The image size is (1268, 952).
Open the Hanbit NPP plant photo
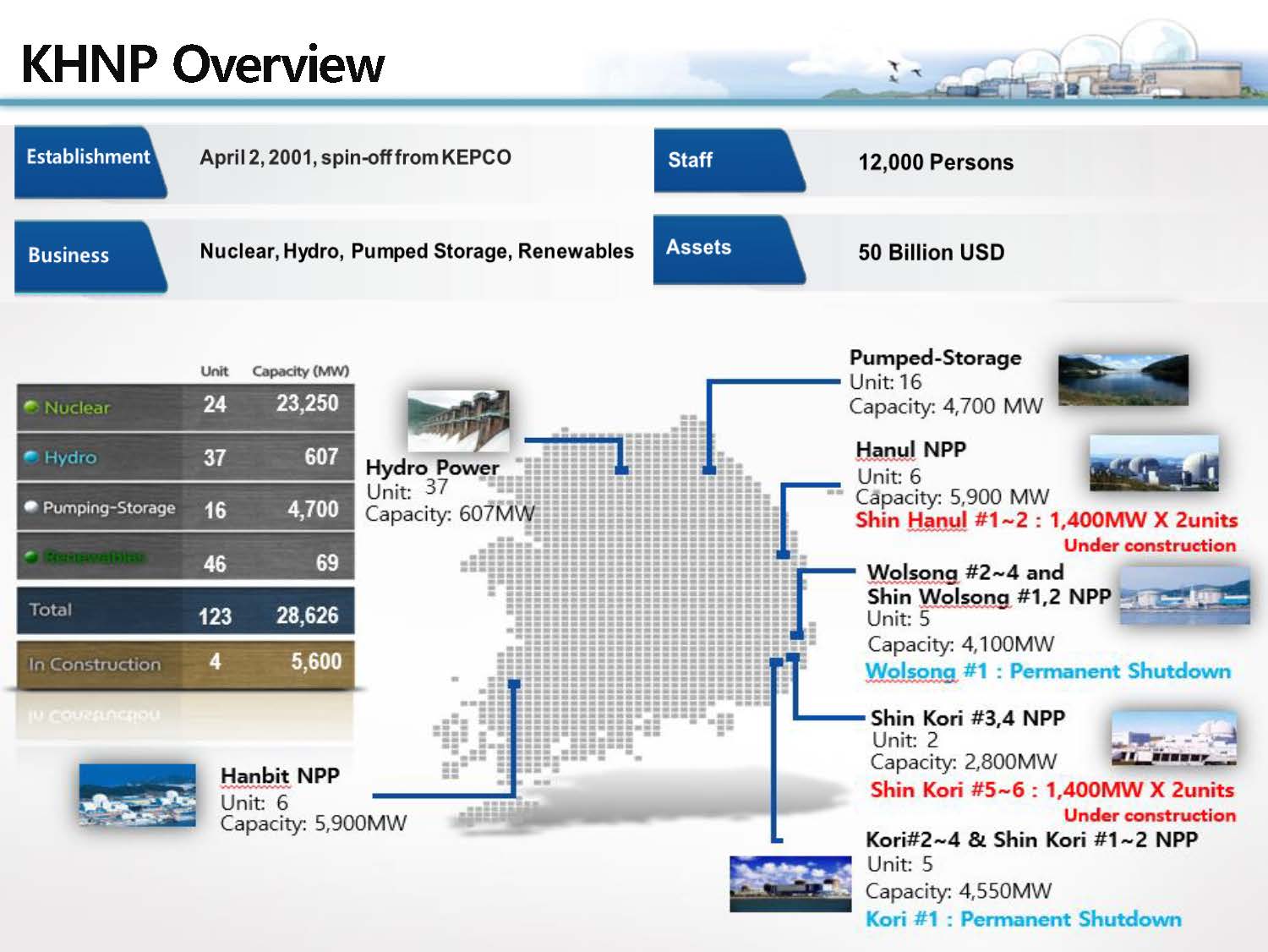(x=137, y=795)
